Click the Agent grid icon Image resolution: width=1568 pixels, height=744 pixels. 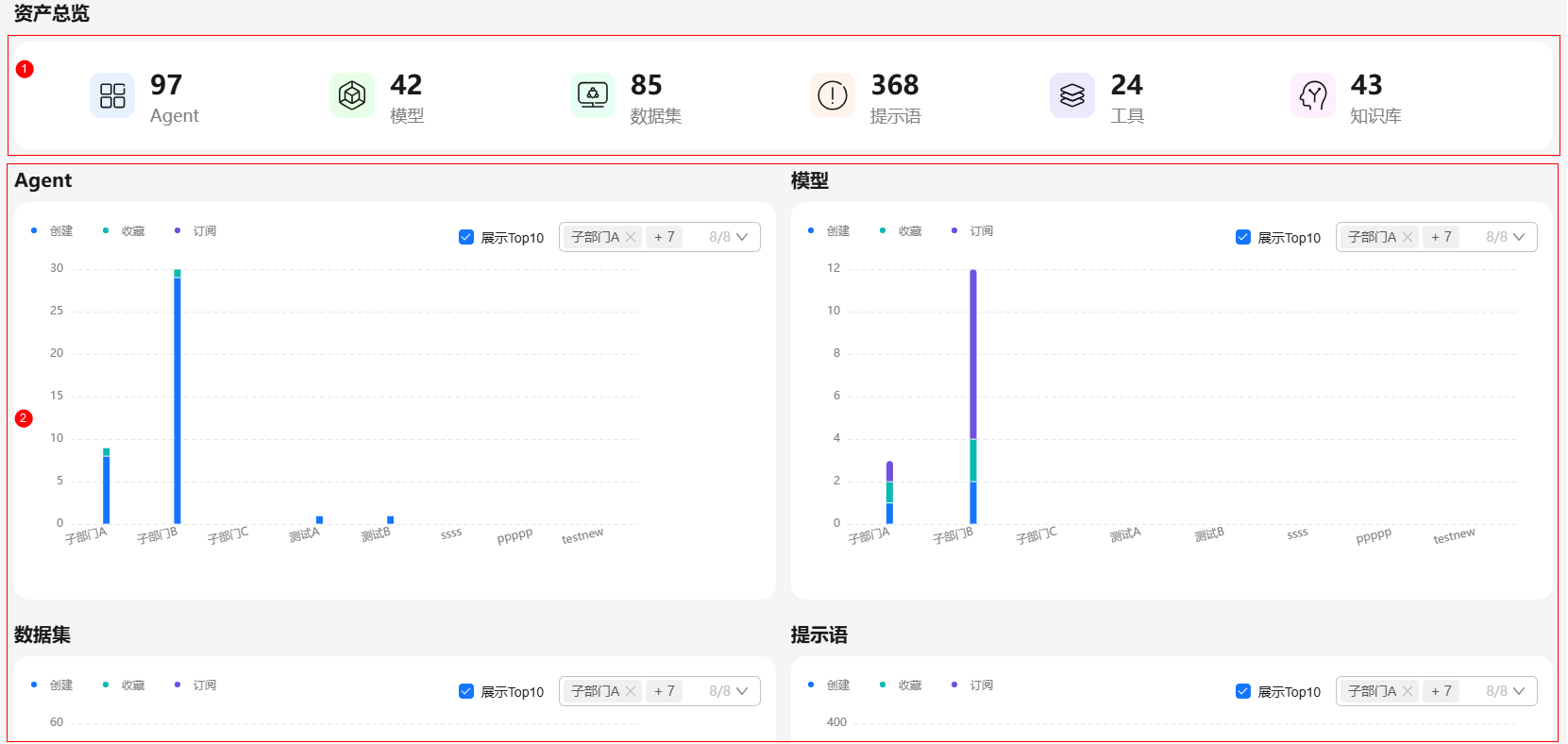tap(112, 95)
